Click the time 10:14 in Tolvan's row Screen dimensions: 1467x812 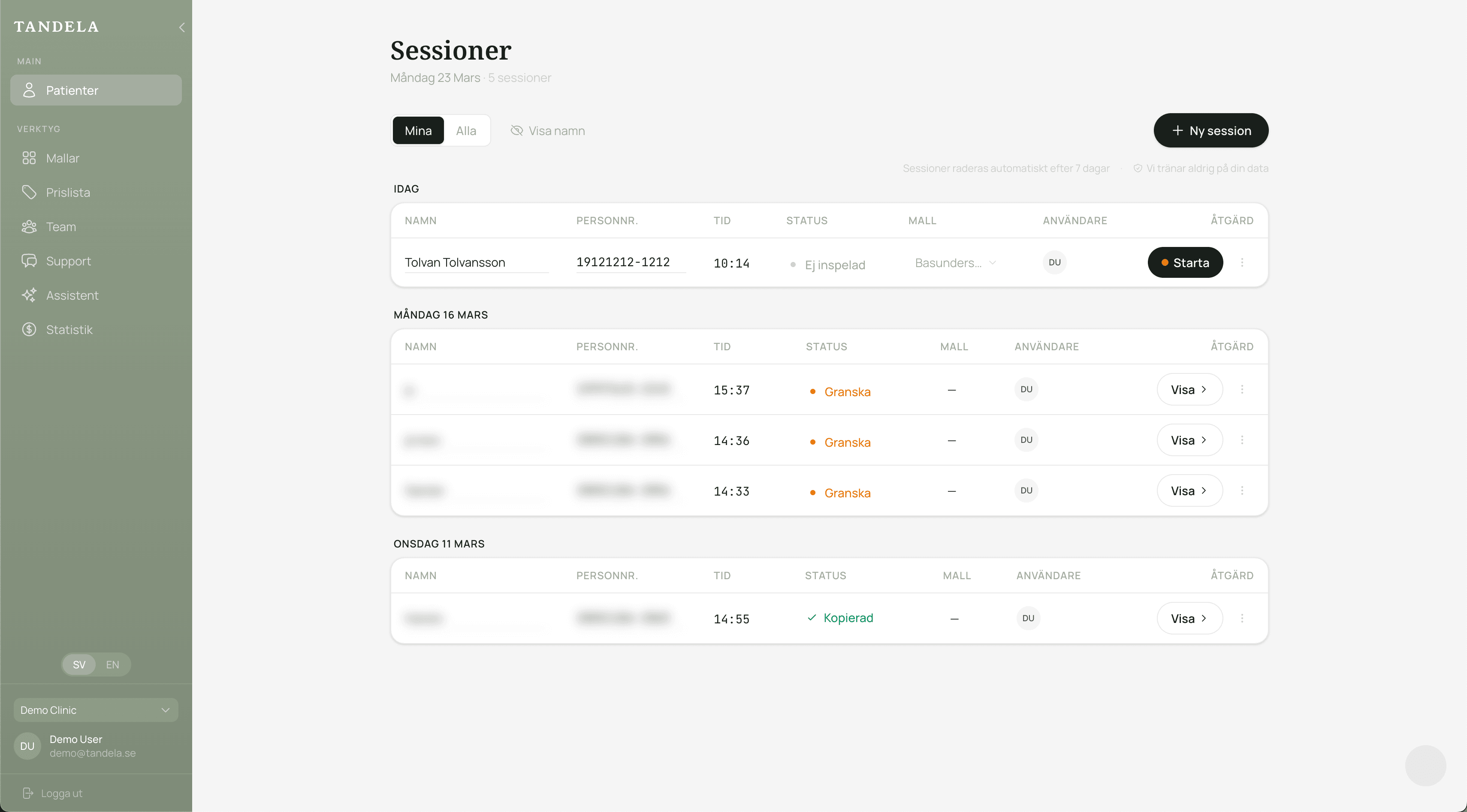pyautogui.click(x=731, y=263)
